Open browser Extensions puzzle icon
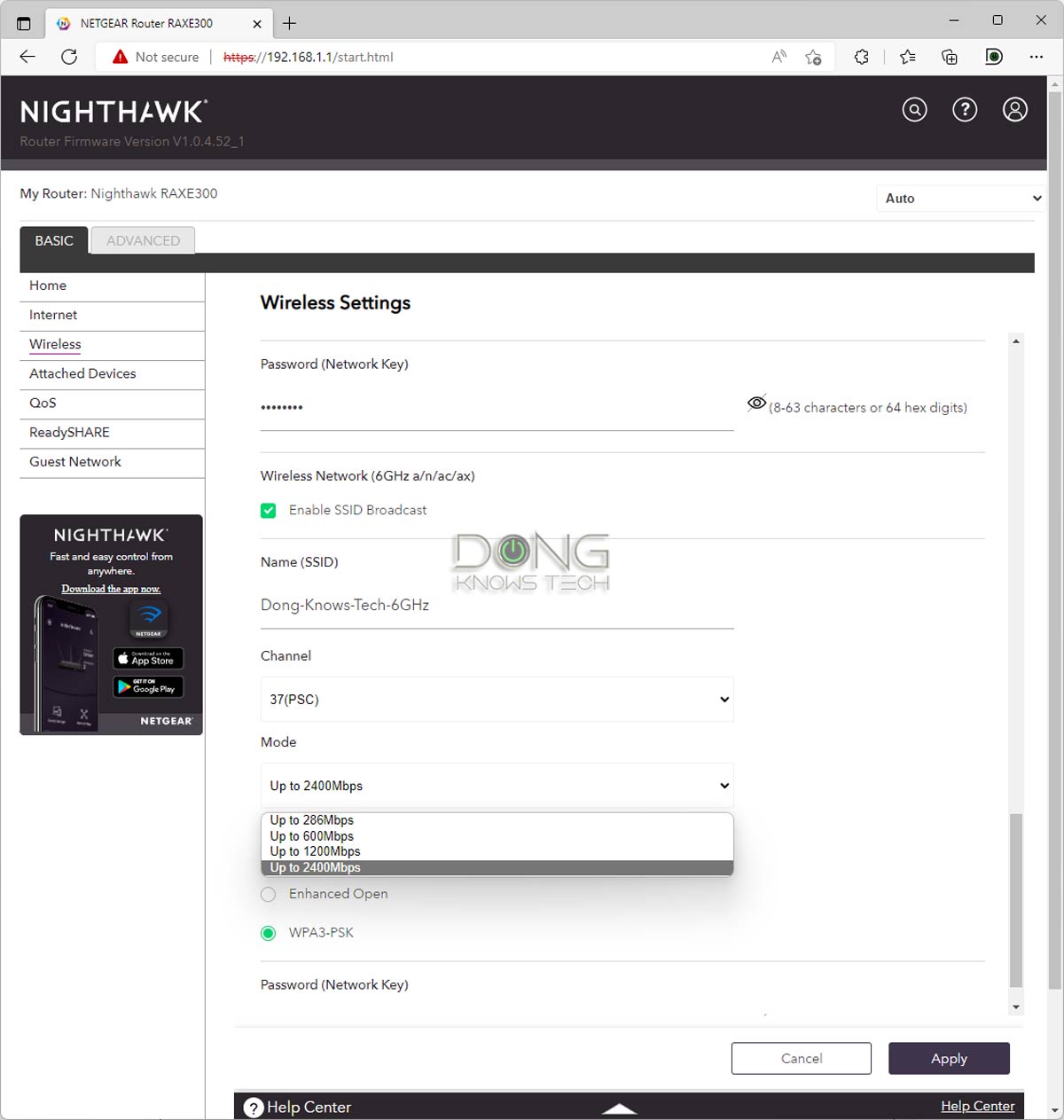1064x1120 pixels. tap(862, 57)
